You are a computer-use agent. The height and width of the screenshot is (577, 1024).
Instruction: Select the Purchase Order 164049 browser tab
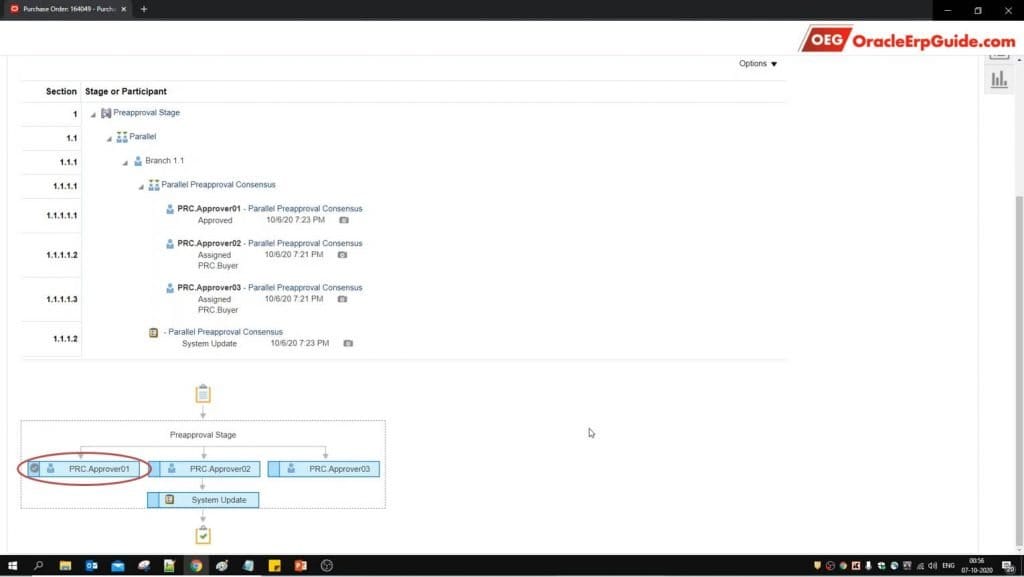point(65,9)
